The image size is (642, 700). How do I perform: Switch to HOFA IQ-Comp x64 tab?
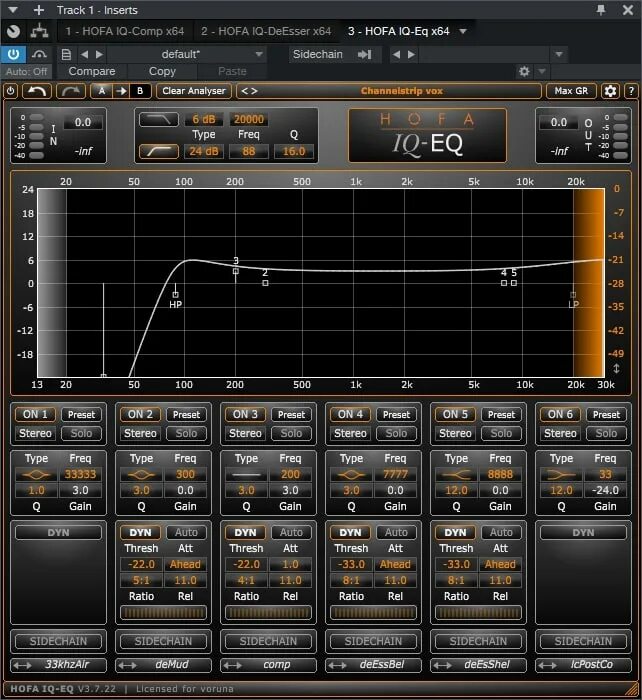coord(125,31)
